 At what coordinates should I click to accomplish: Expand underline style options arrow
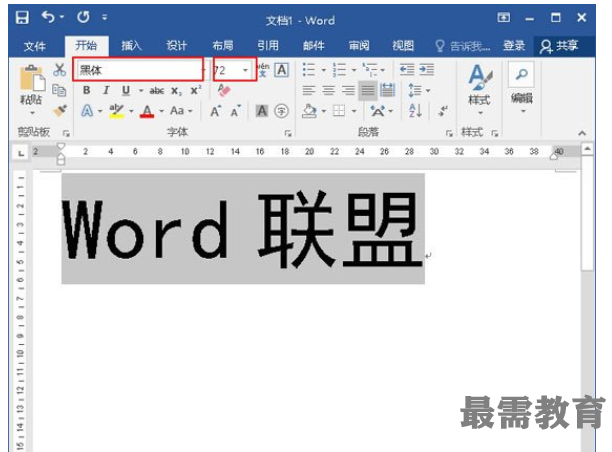click(x=141, y=91)
